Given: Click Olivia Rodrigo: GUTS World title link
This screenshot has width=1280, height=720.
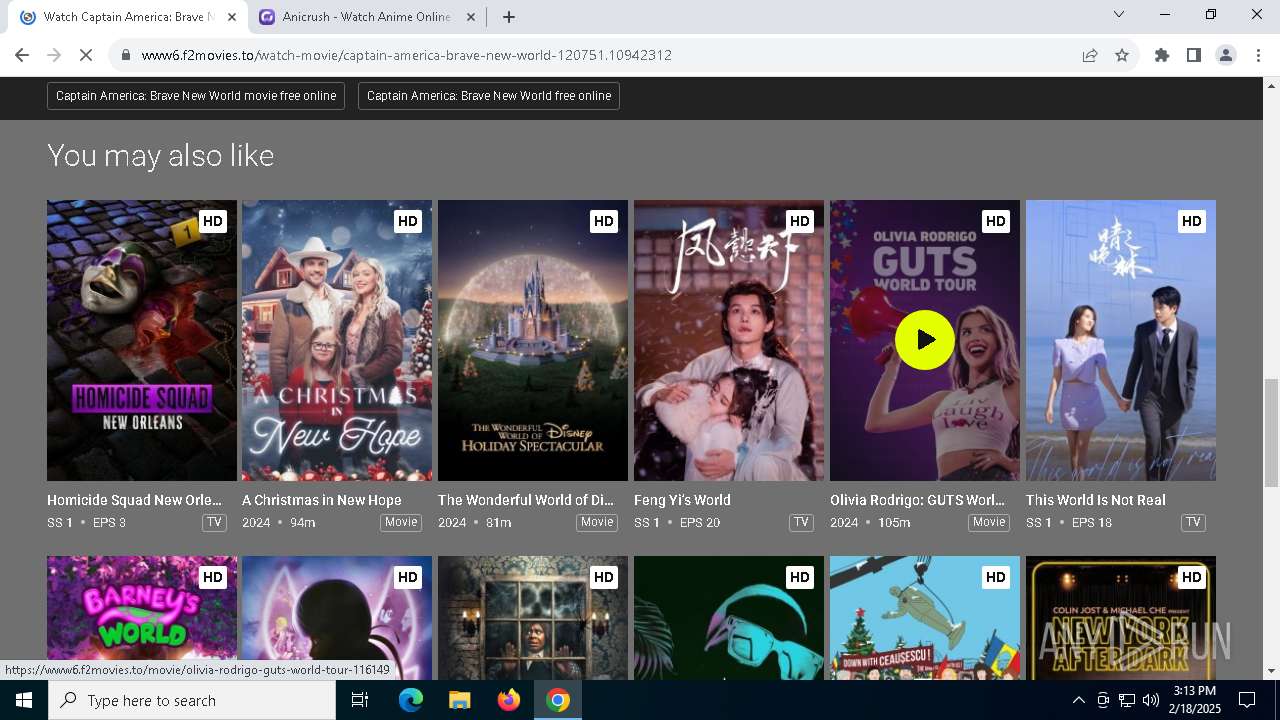Looking at the screenshot, I should [x=918, y=500].
